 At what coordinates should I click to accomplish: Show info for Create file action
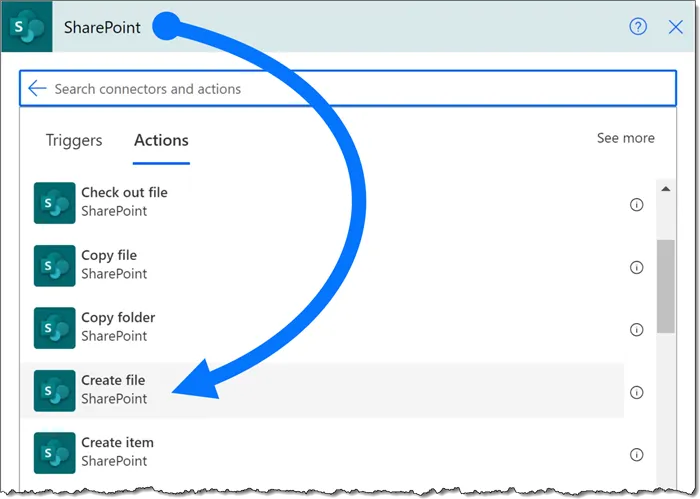636,392
